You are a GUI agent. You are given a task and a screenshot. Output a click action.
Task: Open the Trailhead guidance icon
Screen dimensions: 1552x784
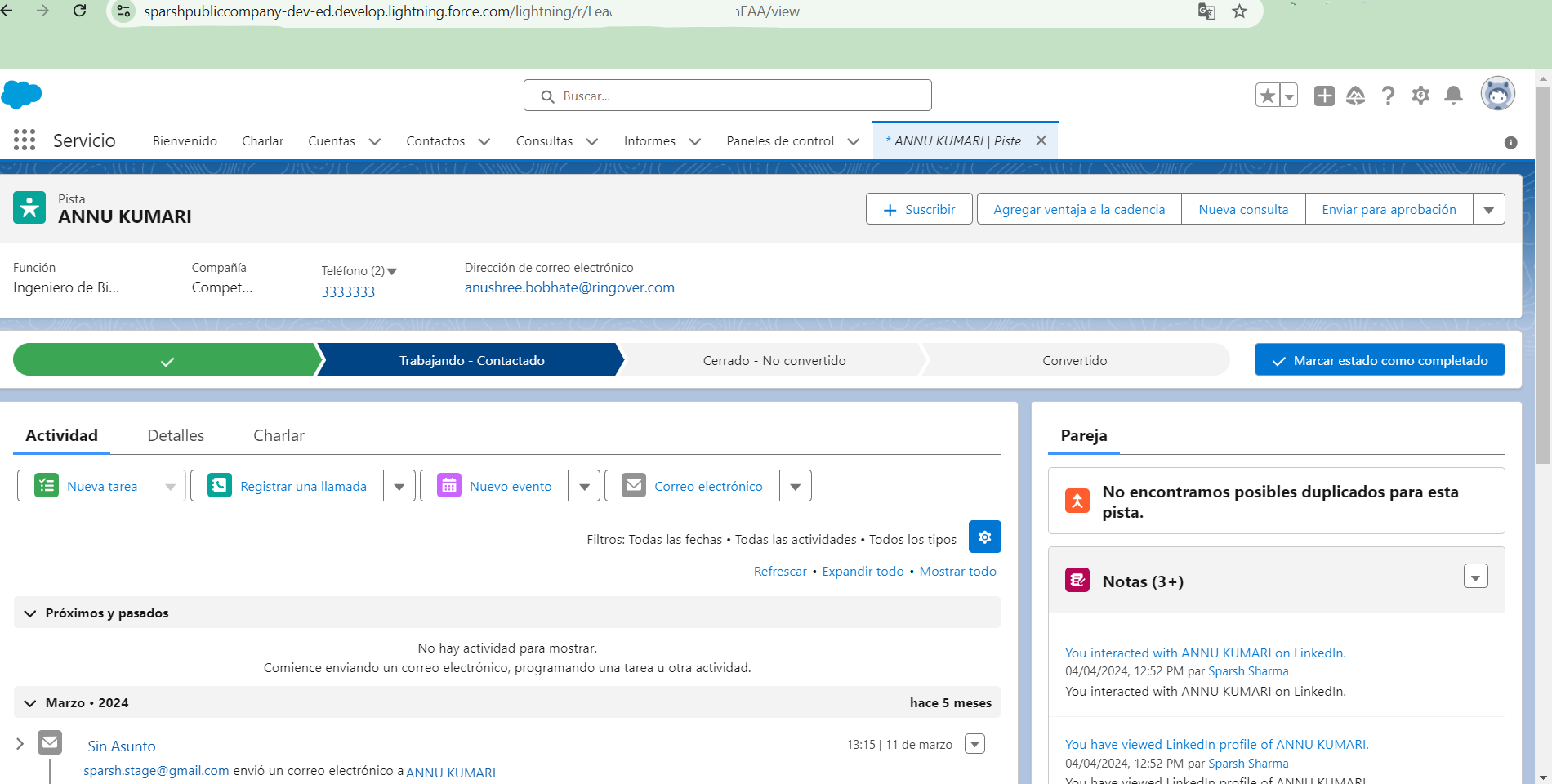(1356, 96)
